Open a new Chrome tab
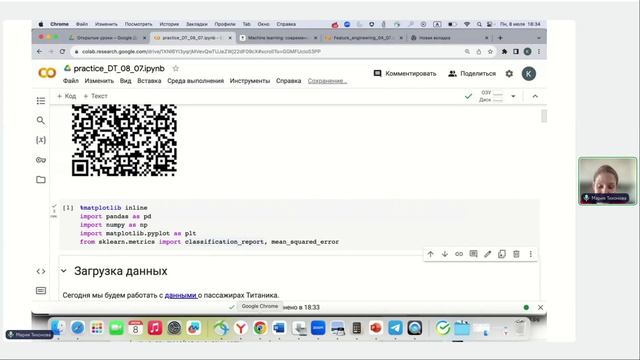 (500, 38)
